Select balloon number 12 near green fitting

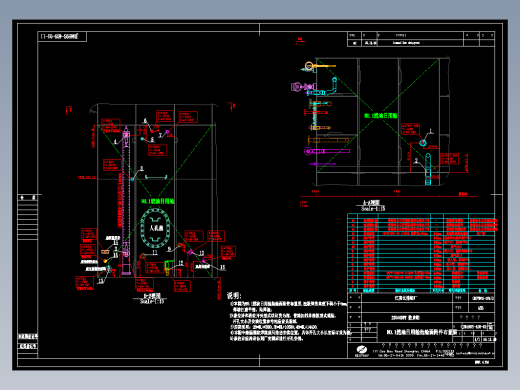(x=180, y=263)
